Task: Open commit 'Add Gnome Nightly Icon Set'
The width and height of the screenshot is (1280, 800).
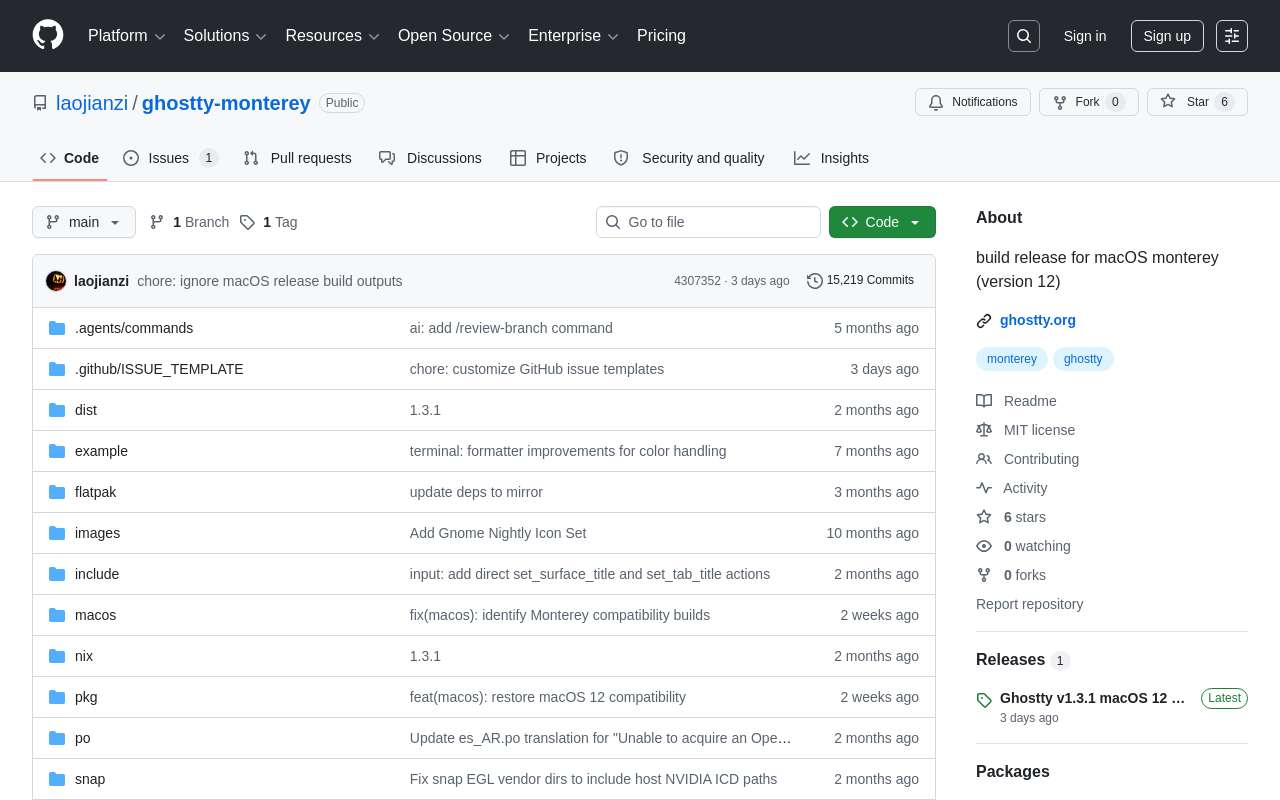Action: coord(498,533)
